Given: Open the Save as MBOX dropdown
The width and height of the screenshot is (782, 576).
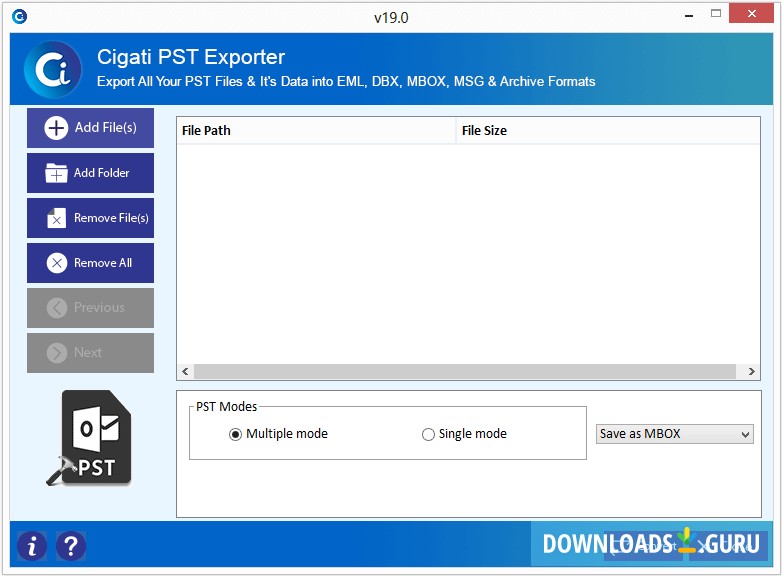Looking at the screenshot, I should pos(675,434).
